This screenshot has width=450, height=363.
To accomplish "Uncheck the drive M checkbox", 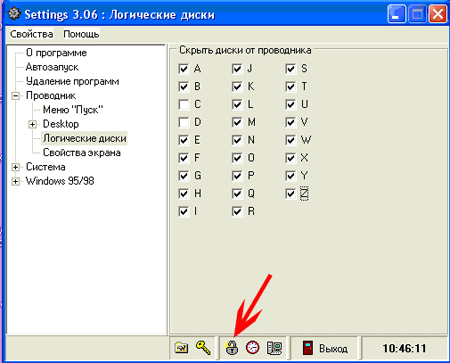I will point(237,122).
